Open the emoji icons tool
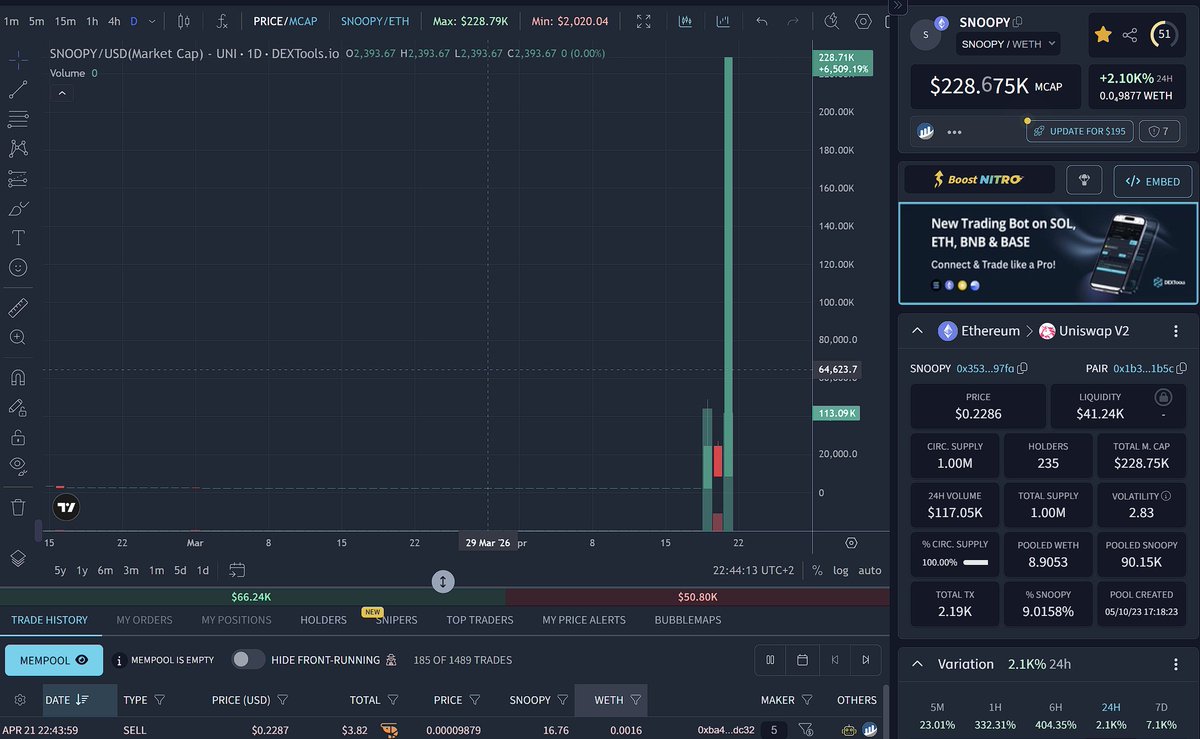Image resolution: width=1200 pixels, height=739 pixels. [18, 267]
